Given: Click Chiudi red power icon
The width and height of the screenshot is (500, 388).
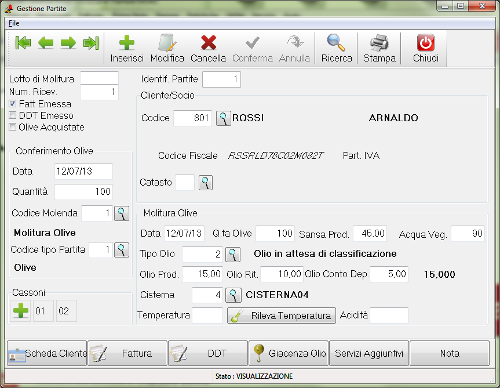Looking at the screenshot, I should [x=426, y=43].
